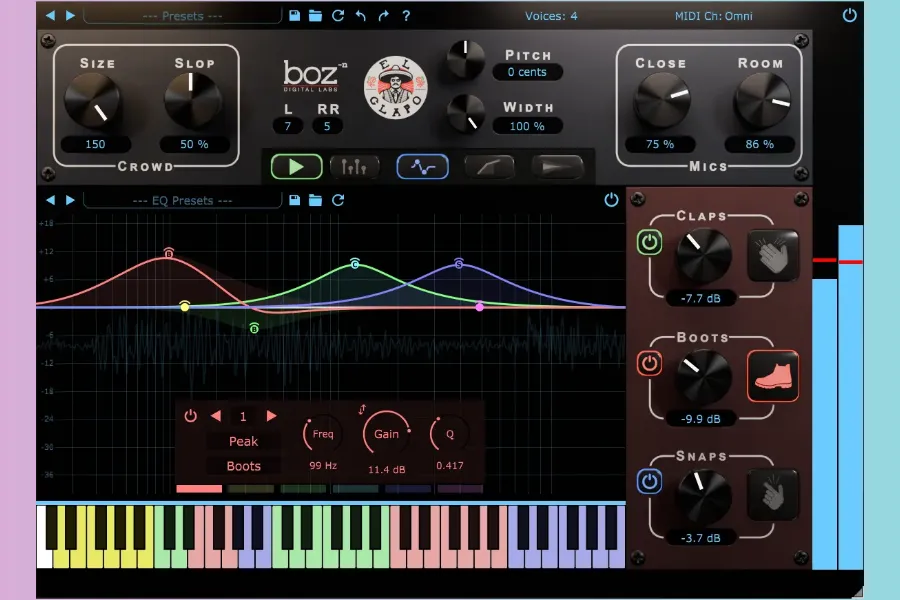900x600 pixels.
Task: Click the Boots band target button
Action: [243, 466]
